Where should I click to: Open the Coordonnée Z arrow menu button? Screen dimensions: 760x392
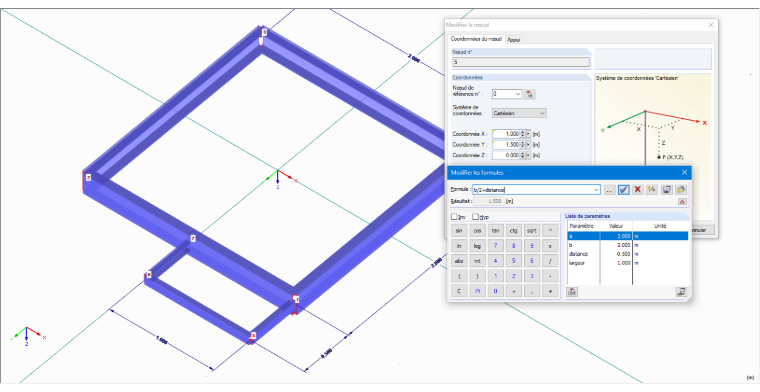pyautogui.click(x=528, y=155)
